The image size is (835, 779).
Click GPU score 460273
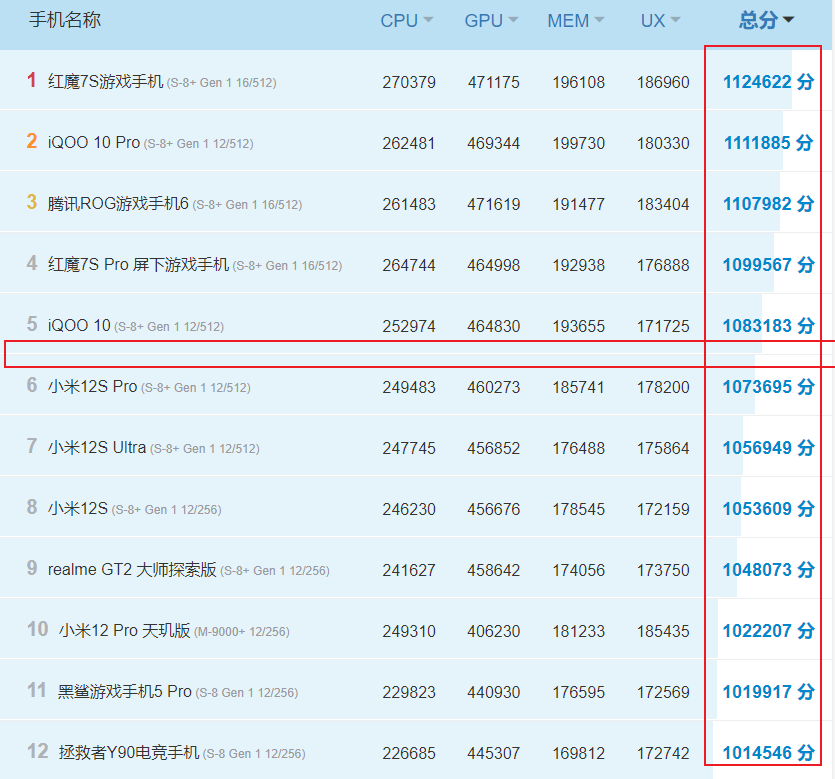[x=494, y=387]
